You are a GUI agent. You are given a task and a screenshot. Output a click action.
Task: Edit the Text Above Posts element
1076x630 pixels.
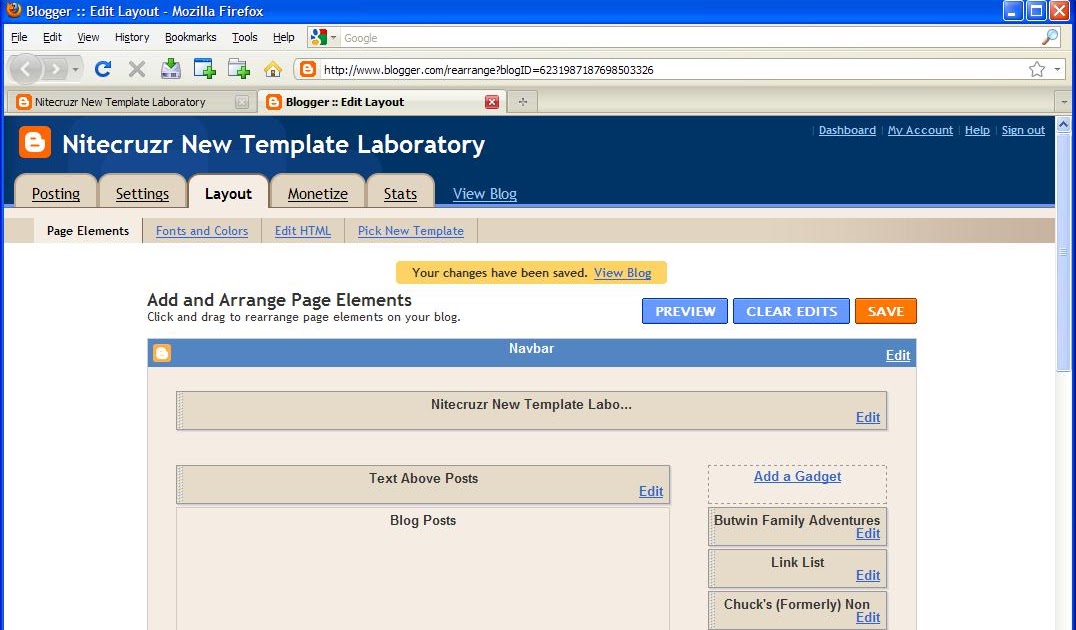tap(651, 491)
